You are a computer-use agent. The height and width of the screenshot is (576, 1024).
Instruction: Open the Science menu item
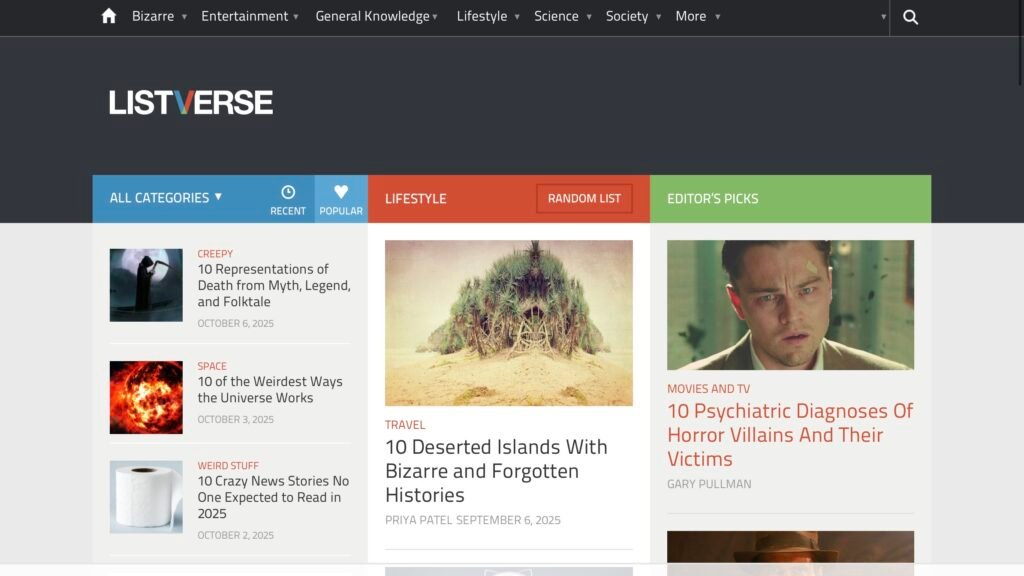pyautogui.click(x=562, y=16)
